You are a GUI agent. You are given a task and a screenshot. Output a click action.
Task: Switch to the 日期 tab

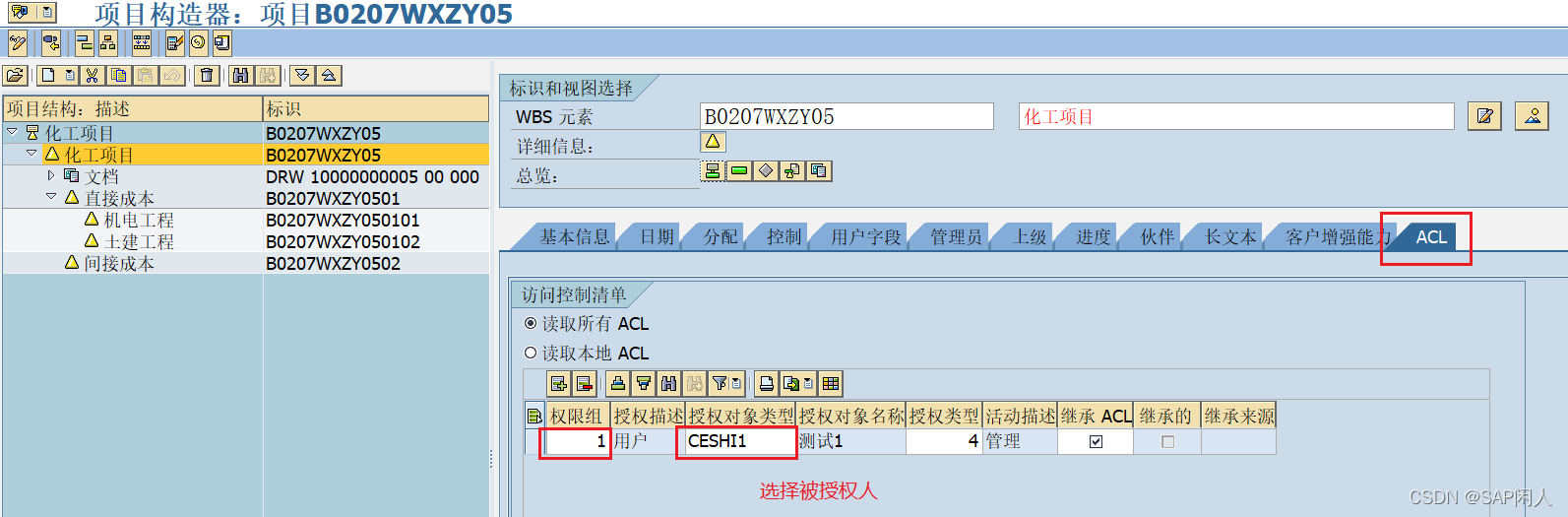[657, 236]
